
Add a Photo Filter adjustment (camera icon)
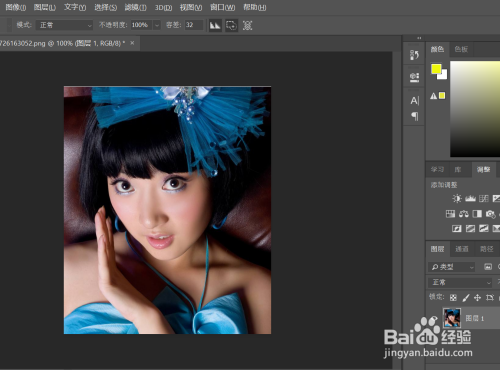click(490, 214)
